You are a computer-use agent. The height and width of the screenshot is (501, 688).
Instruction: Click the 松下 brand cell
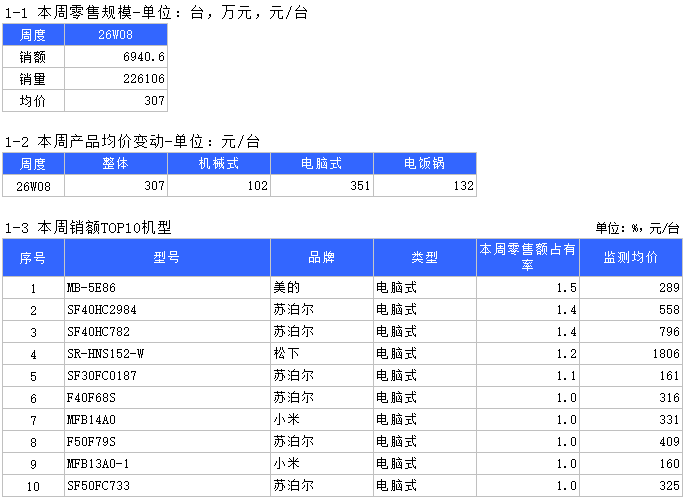coord(322,354)
